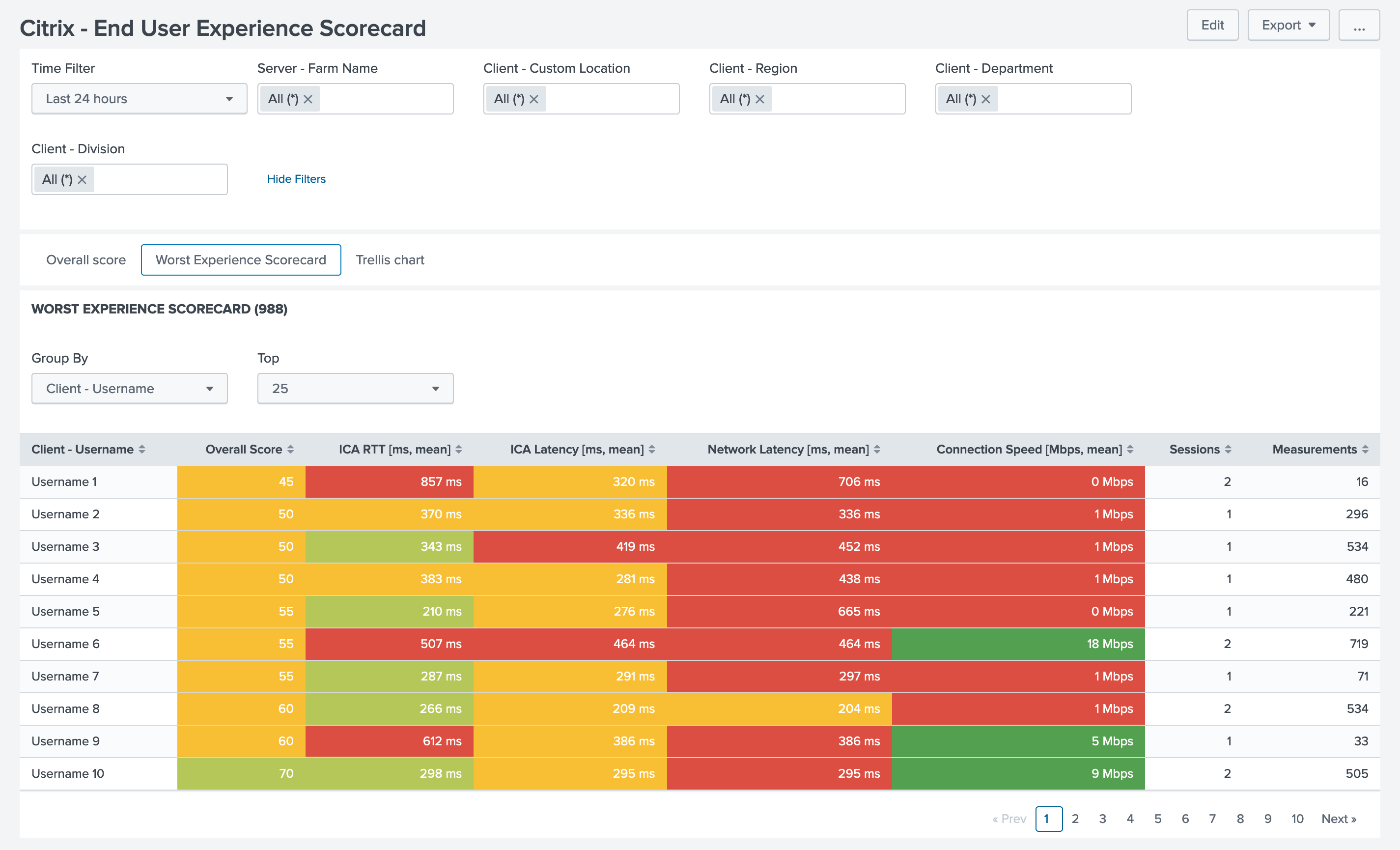Image resolution: width=1400 pixels, height=850 pixels.
Task: Click the Edit button
Action: pyautogui.click(x=1212, y=25)
